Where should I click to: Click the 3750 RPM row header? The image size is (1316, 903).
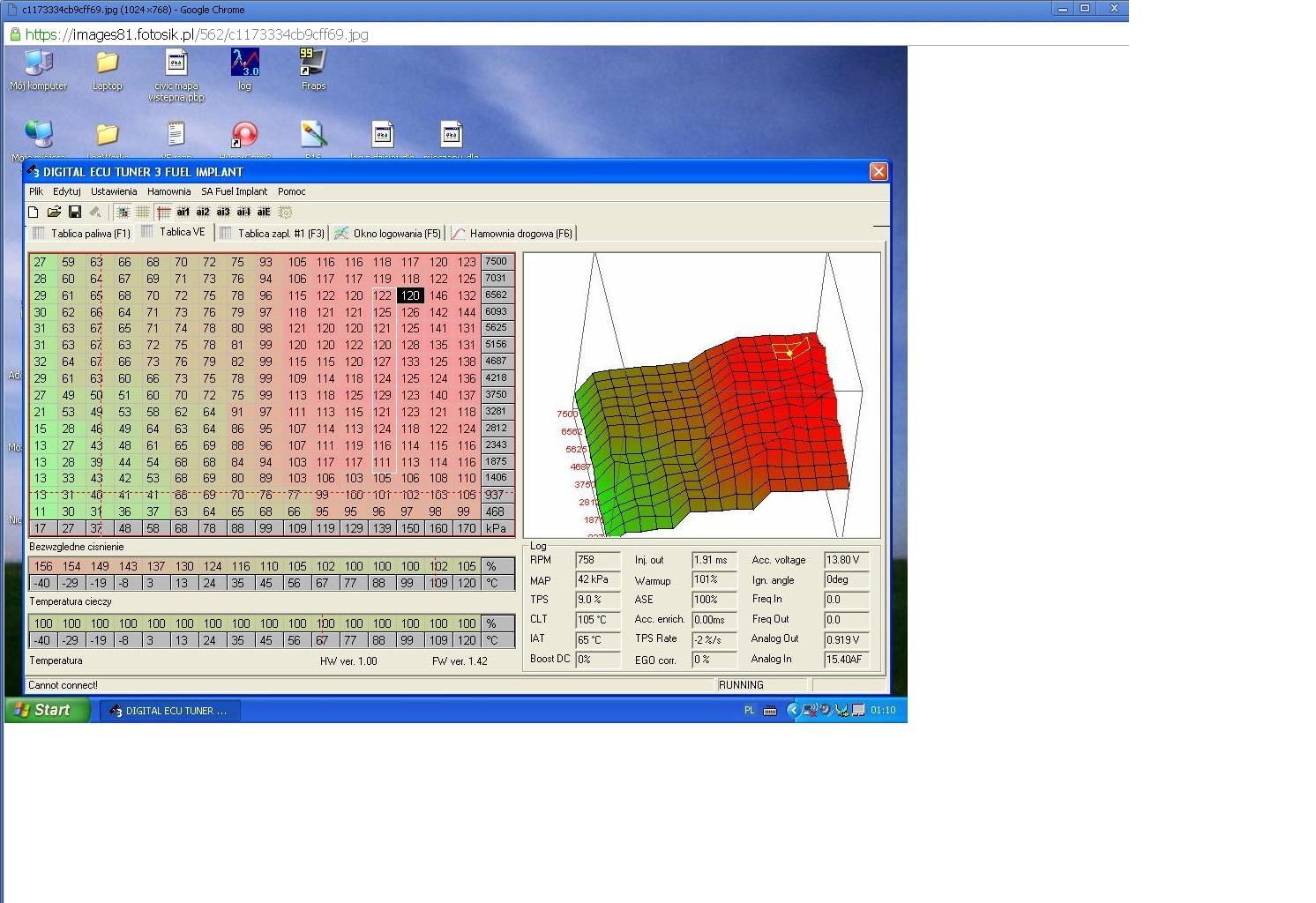[x=497, y=395]
